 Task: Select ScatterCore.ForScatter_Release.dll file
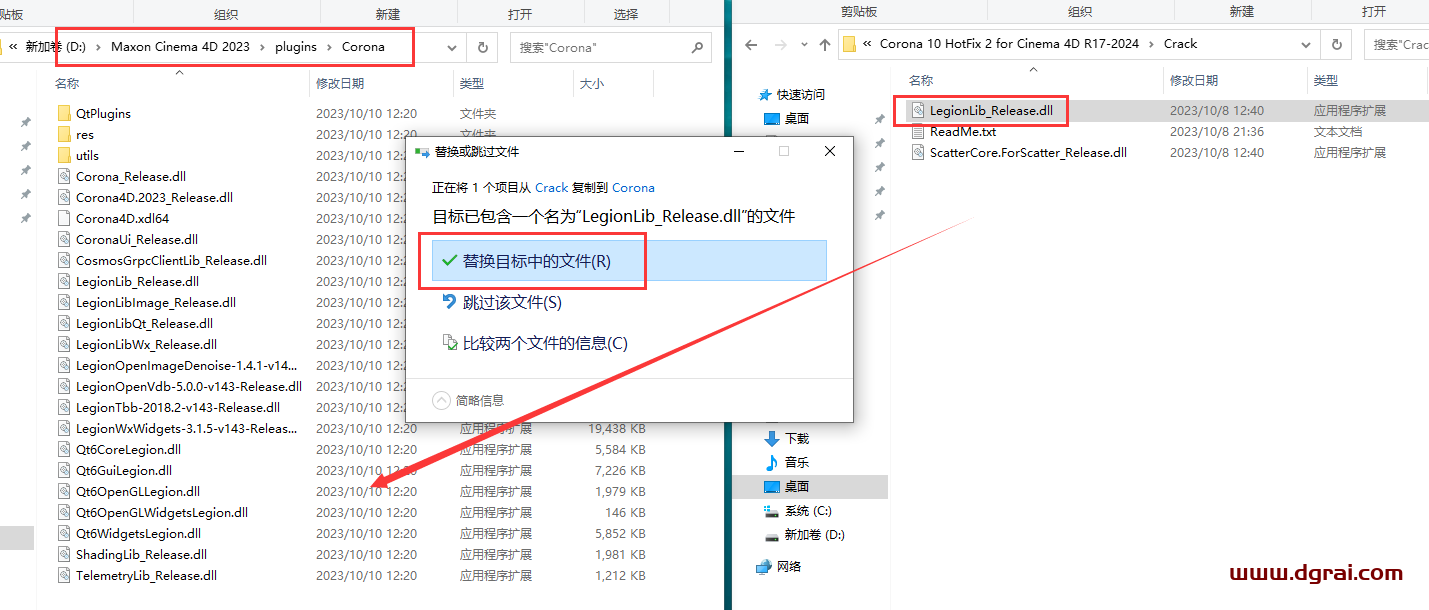tap(1028, 152)
